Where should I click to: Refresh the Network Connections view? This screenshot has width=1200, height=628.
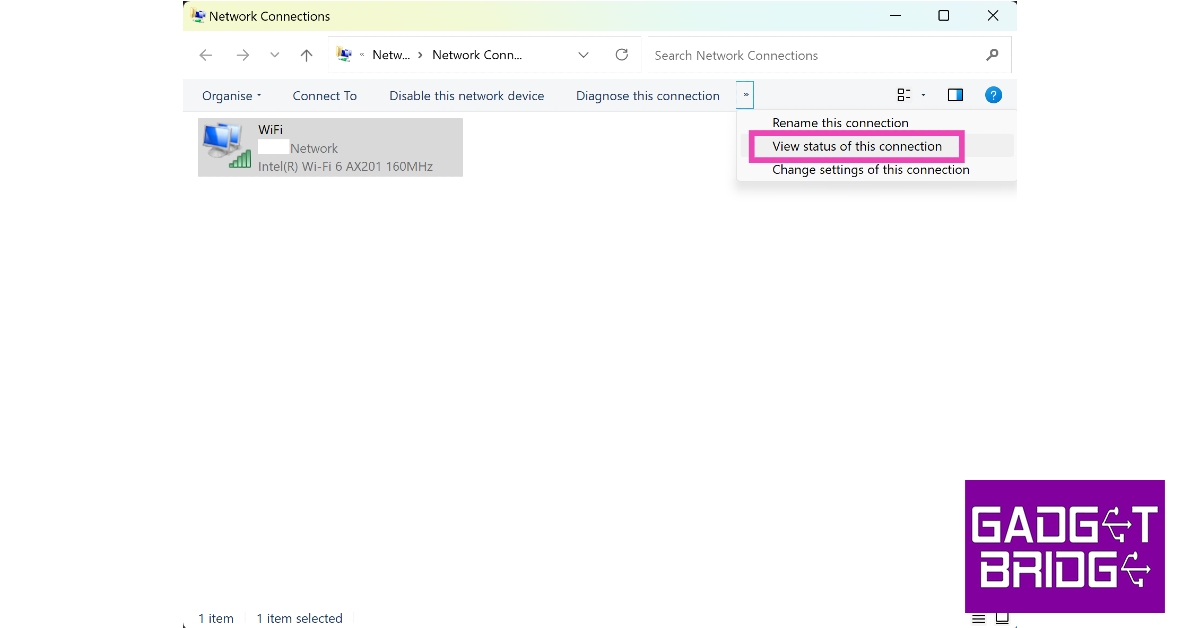pyautogui.click(x=622, y=55)
